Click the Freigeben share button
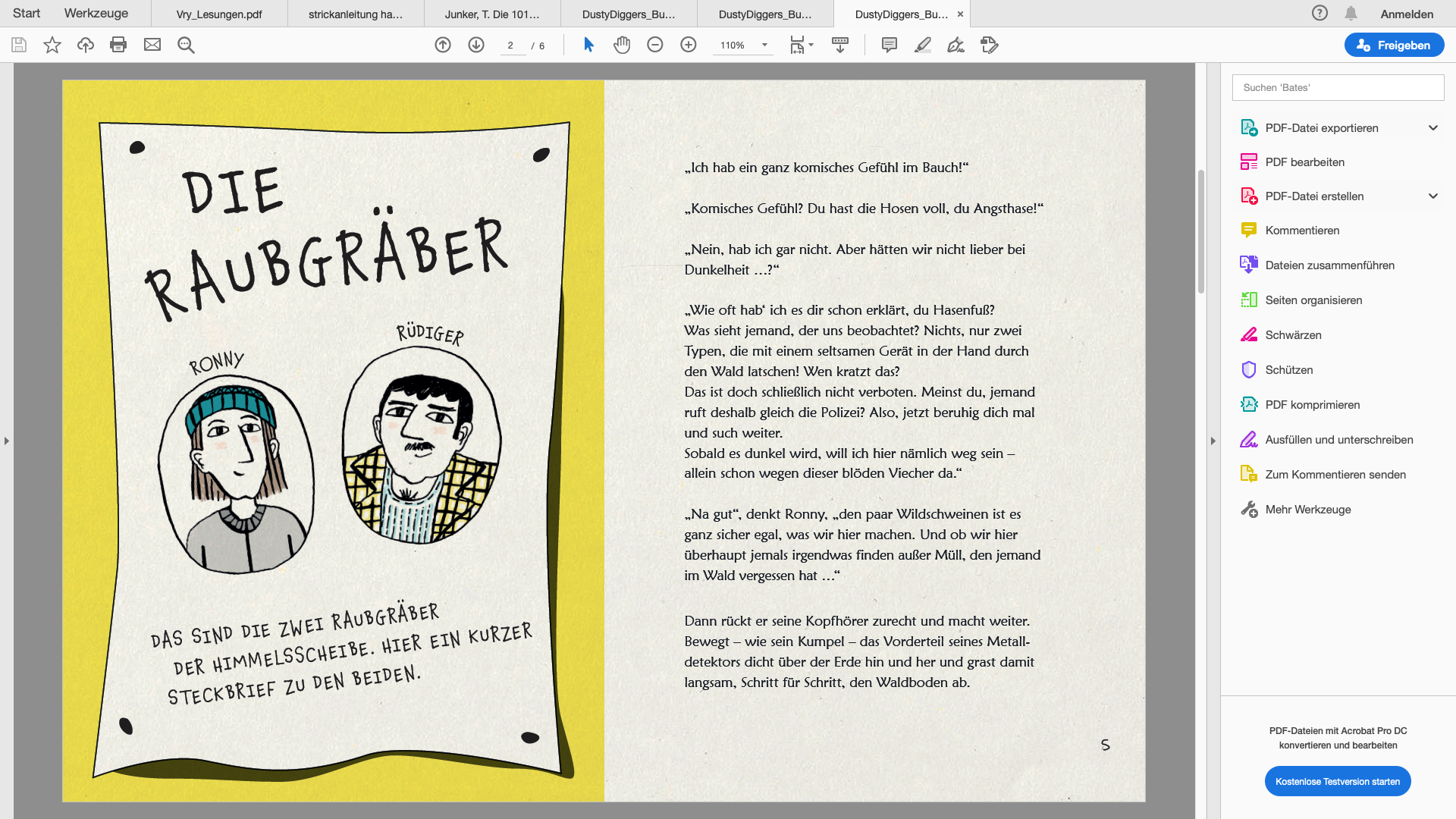The image size is (1456, 819). point(1394,45)
